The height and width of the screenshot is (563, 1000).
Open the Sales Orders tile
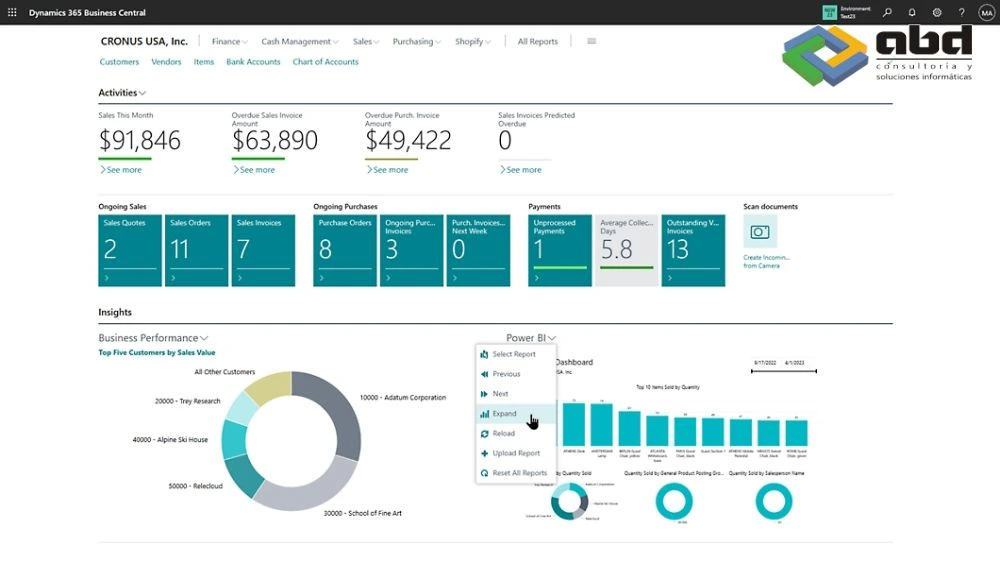tap(196, 251)
